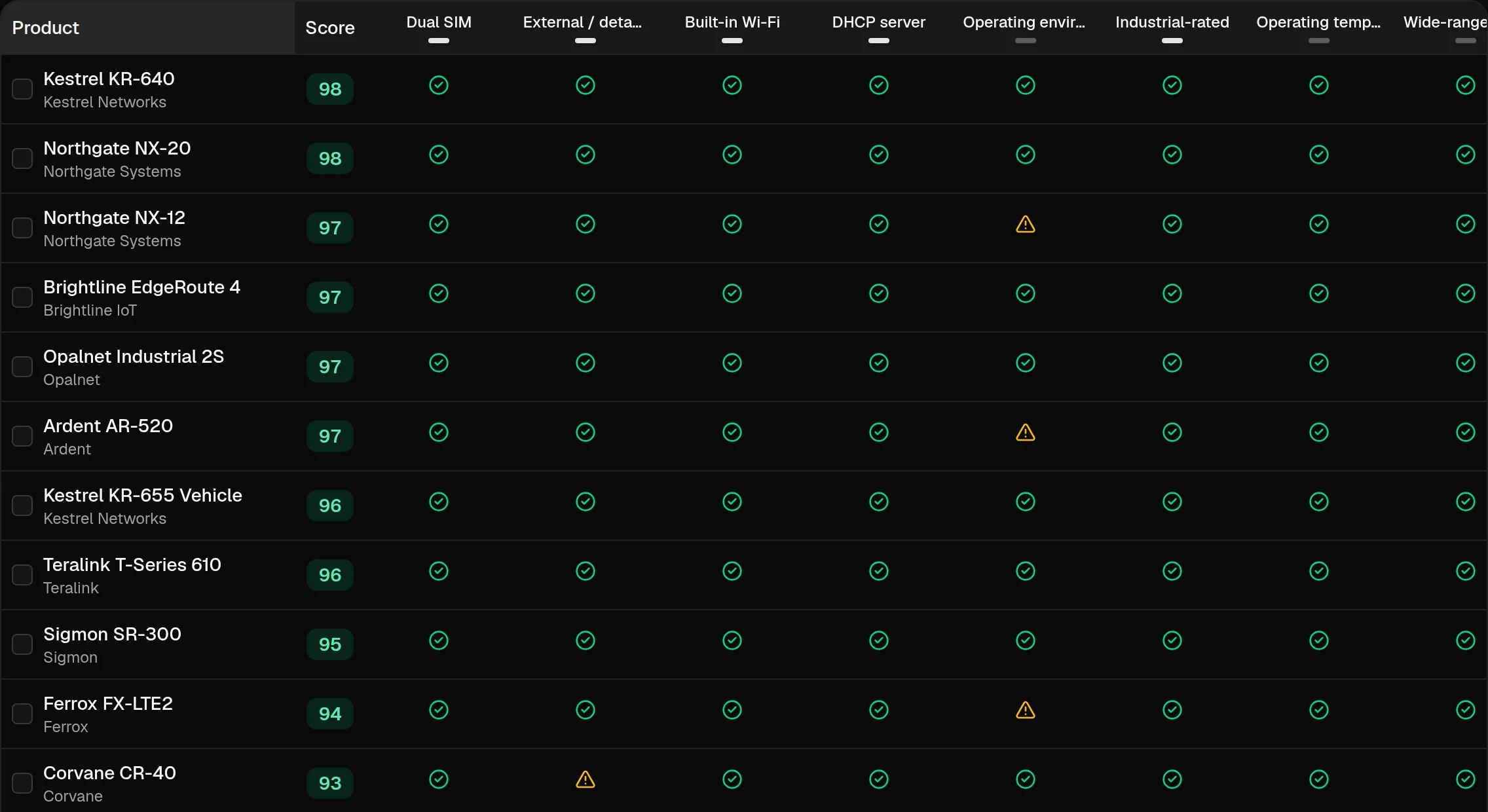
Task: Click Northgate NX-12 operating environment warning icon
Action: (1026, 225)
